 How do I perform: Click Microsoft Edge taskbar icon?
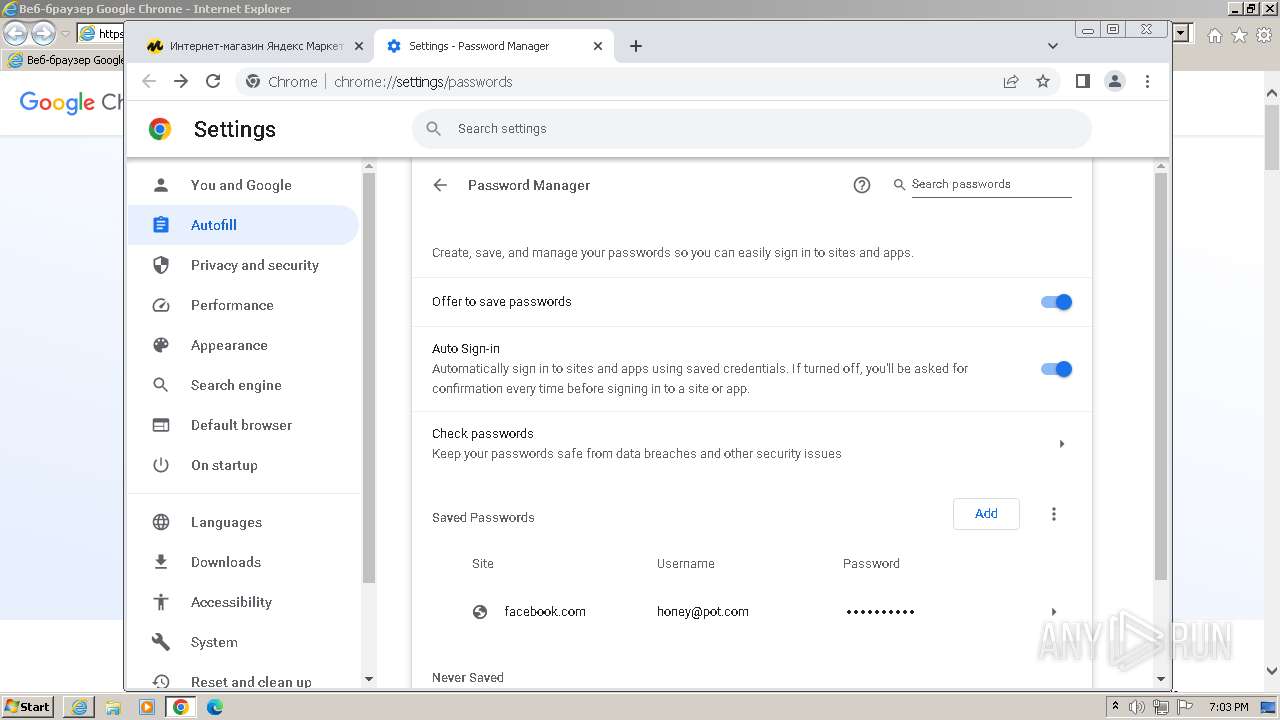(215, 707)
